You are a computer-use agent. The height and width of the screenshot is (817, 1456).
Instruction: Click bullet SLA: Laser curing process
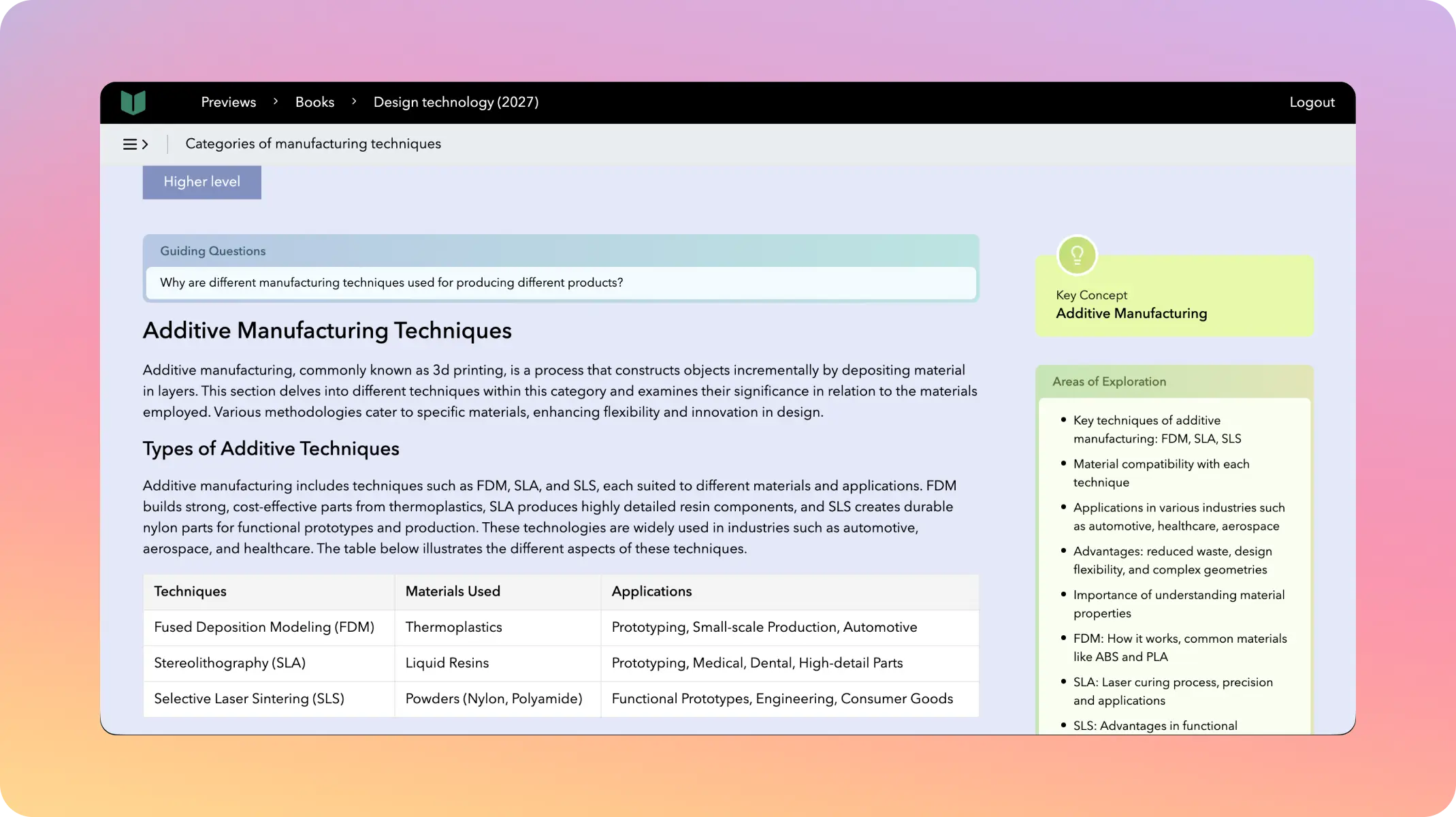1173,691
